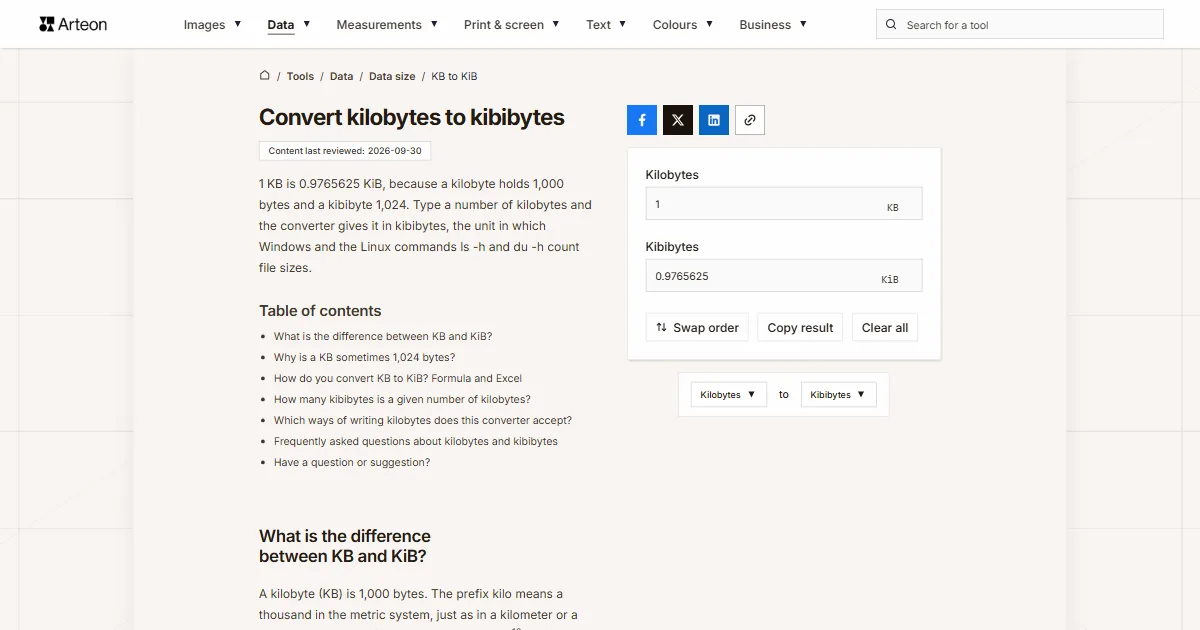This screenshot has height=630, width=1200.
Task: Jump to 'Which ways of writing kilobytes' section
Action: [x=423, y=421]
